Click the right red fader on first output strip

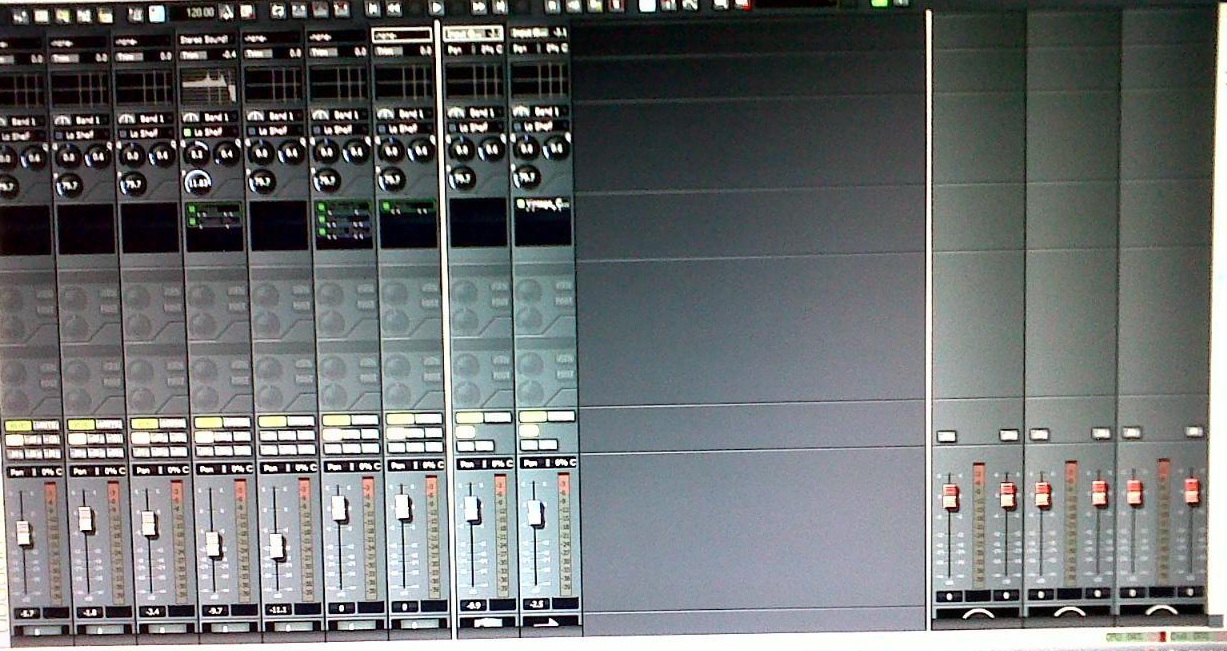click(x=1007, y=495)
